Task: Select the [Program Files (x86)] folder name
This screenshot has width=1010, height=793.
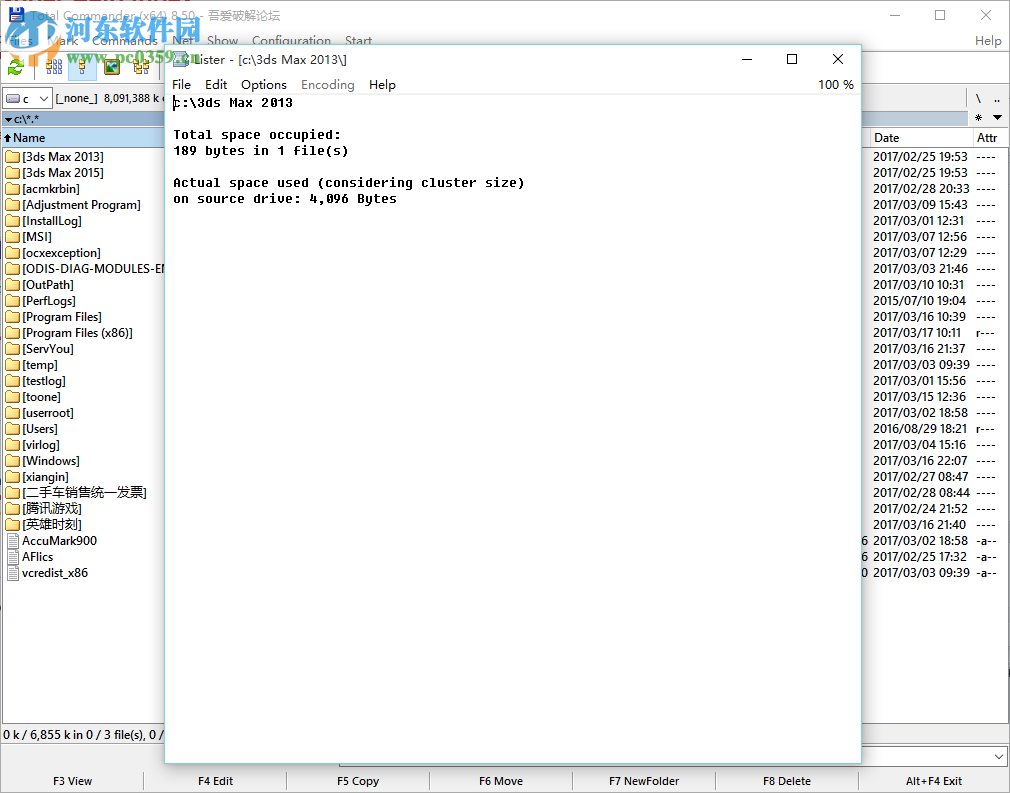Action: coord(77,333)
